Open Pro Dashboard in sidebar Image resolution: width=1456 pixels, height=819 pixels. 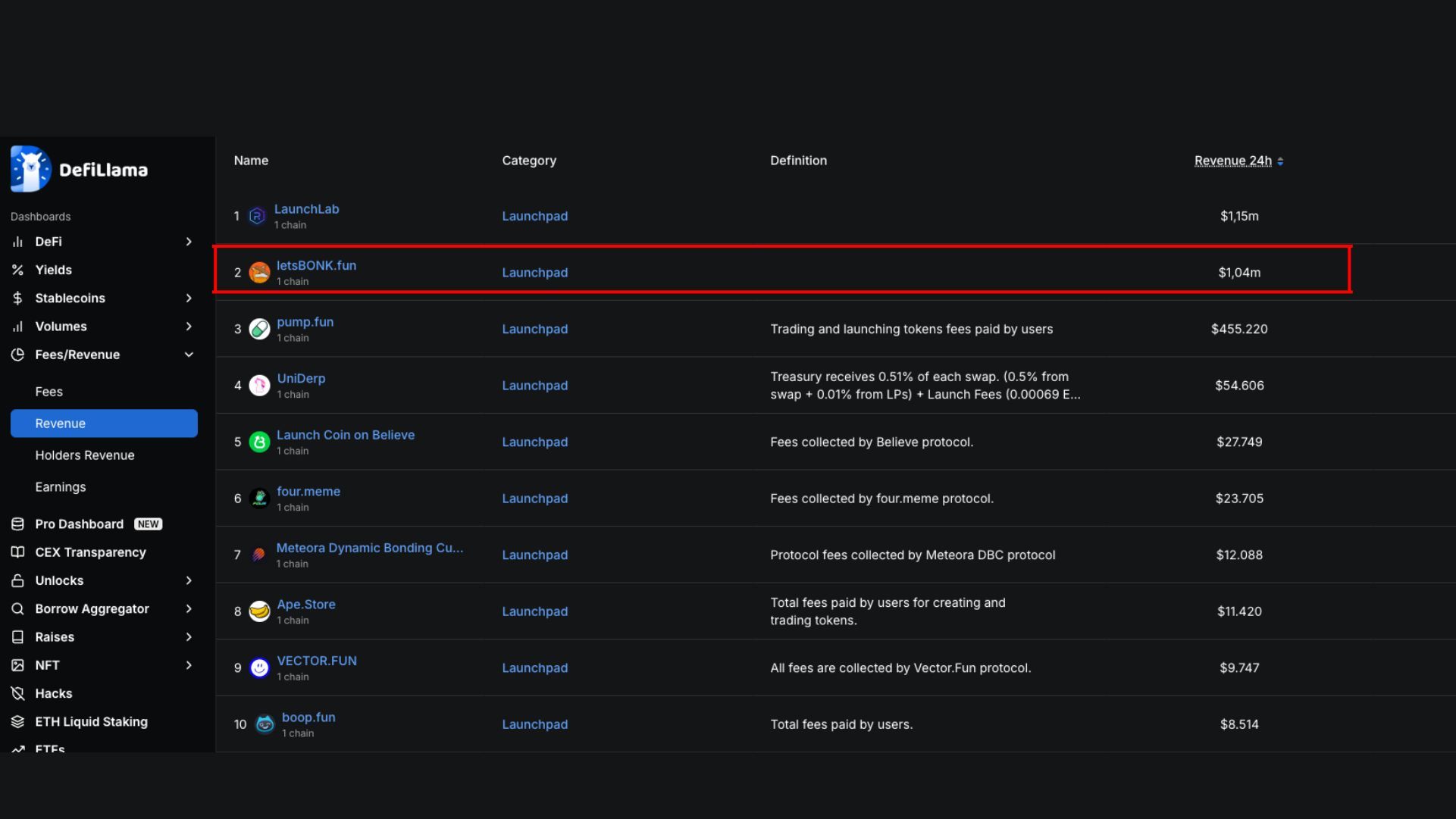click(79, 524)
